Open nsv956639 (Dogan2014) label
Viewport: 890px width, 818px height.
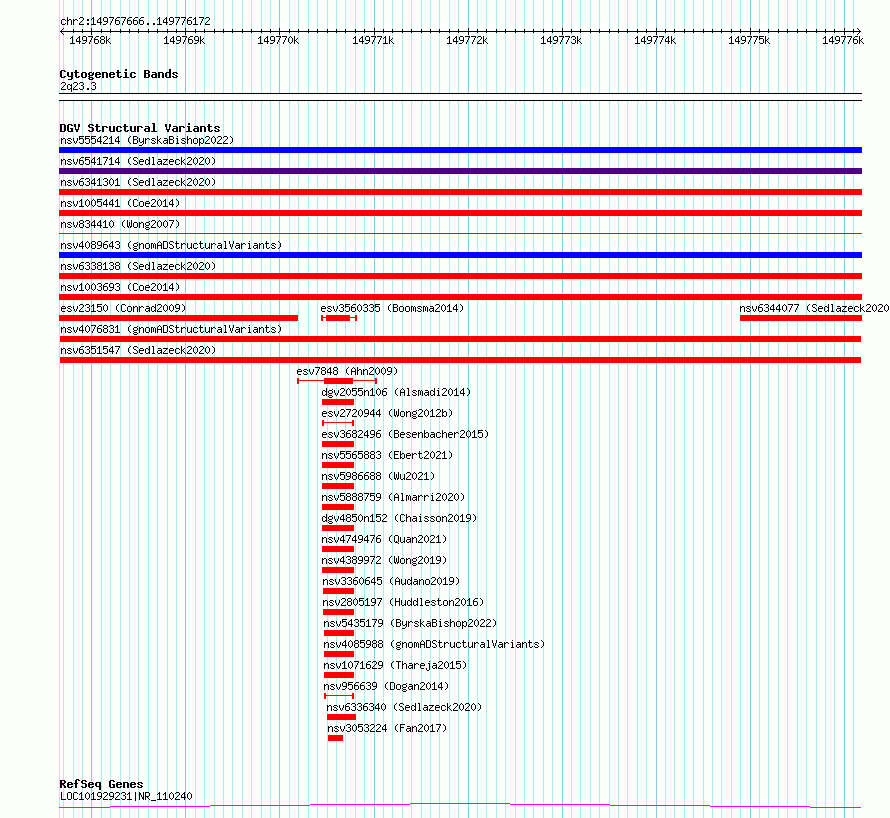click(386, 686)
